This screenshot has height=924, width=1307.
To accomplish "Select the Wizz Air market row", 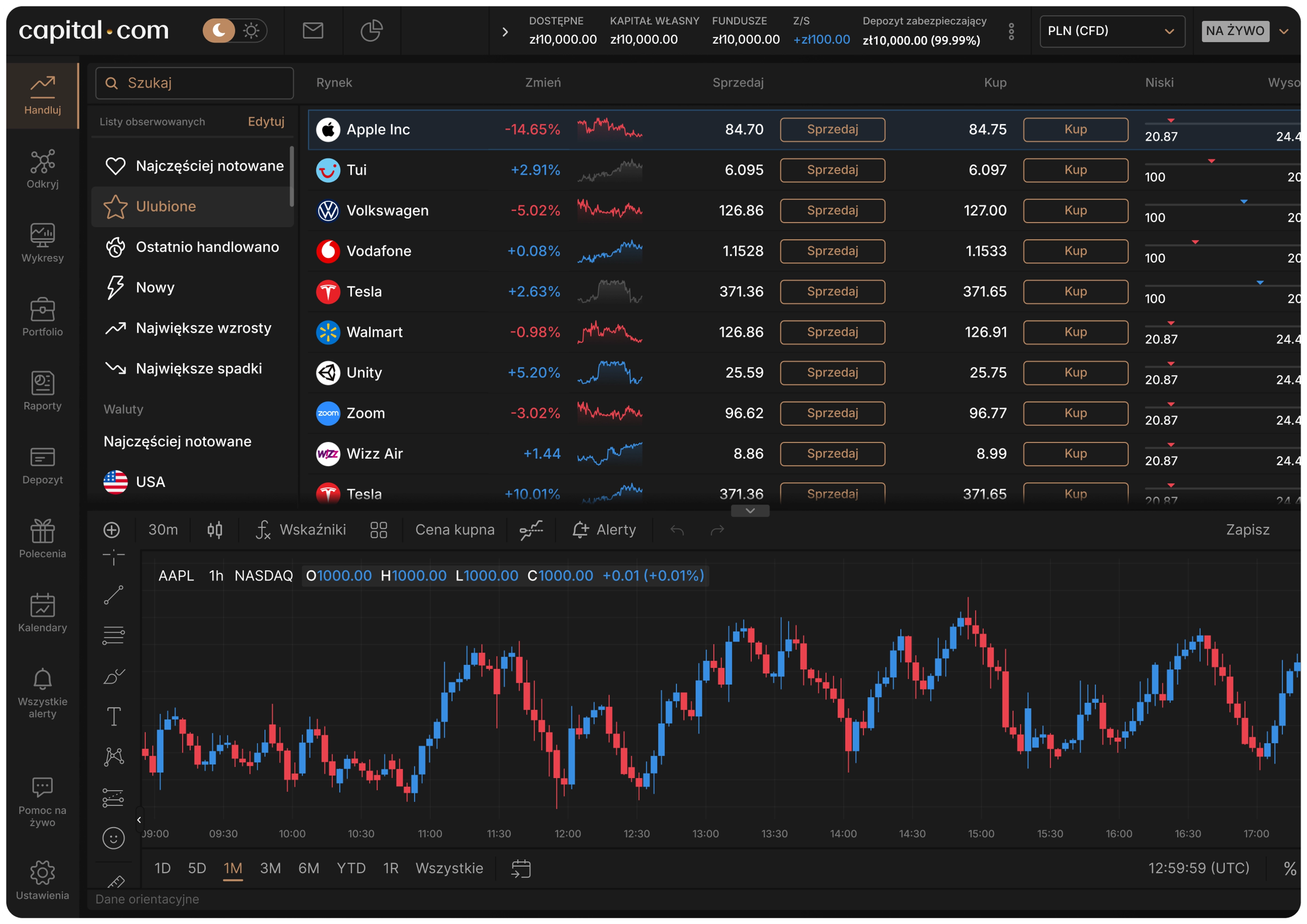I will pyautogui.click(x=804, y=454).
